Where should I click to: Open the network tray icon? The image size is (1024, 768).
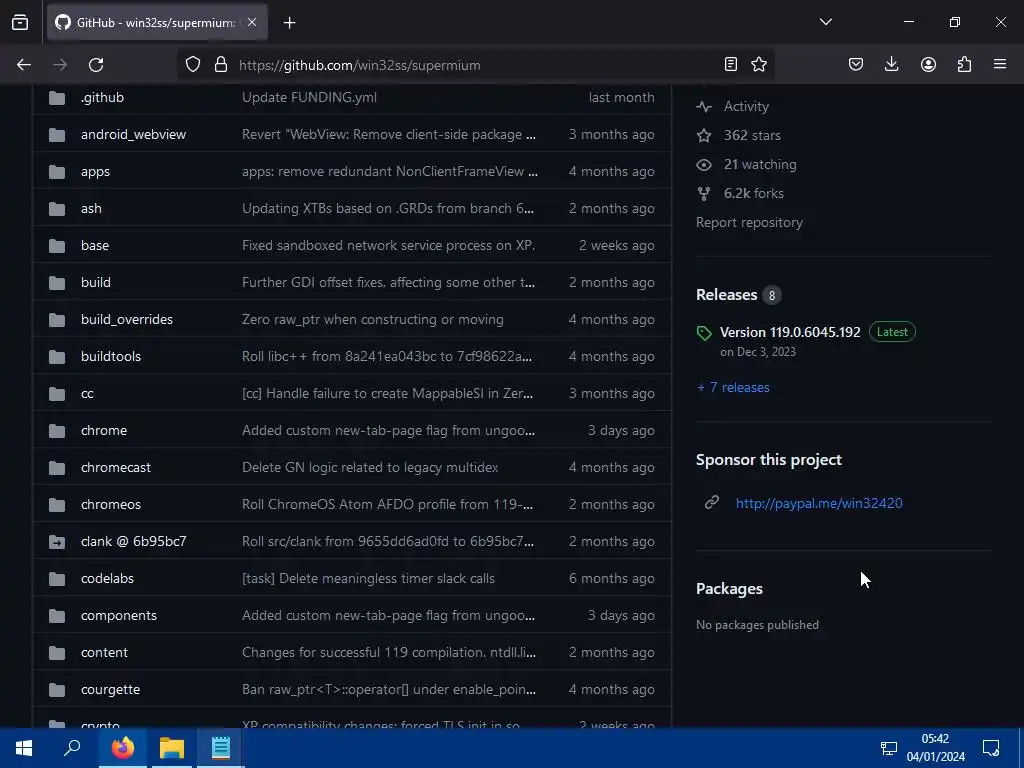pos(888,748)
